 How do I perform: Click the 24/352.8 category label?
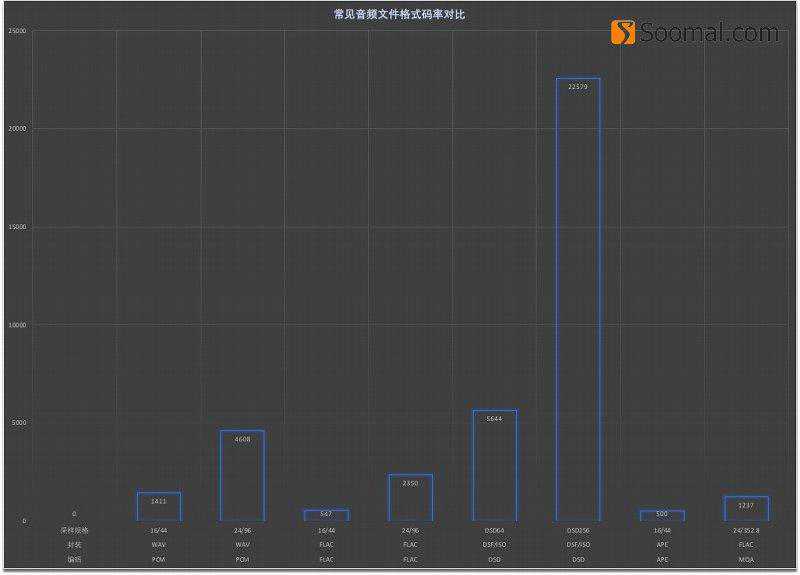pyautogui.click(x=746, y=531)
